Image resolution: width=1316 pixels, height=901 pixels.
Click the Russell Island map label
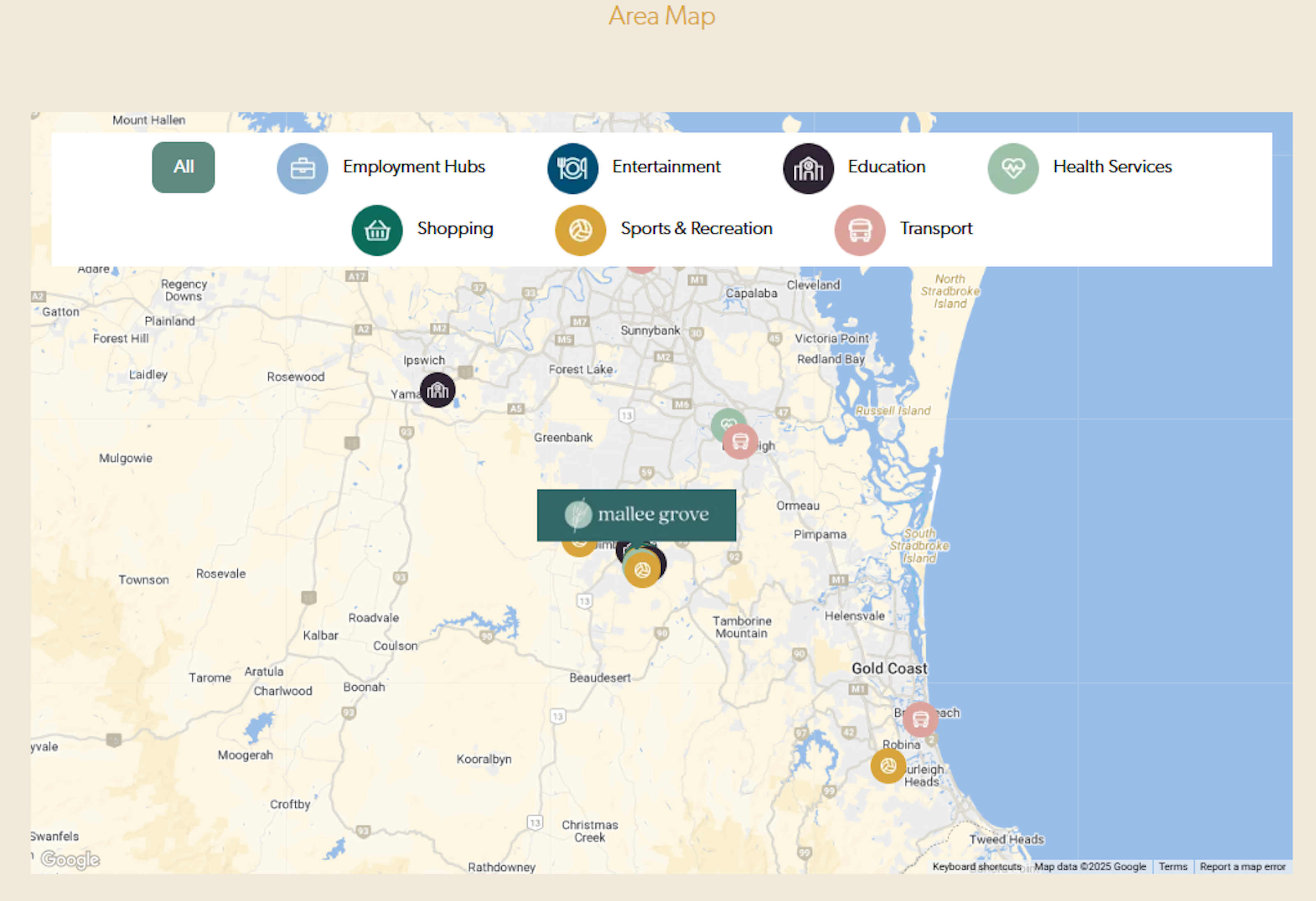coord(893,410)
